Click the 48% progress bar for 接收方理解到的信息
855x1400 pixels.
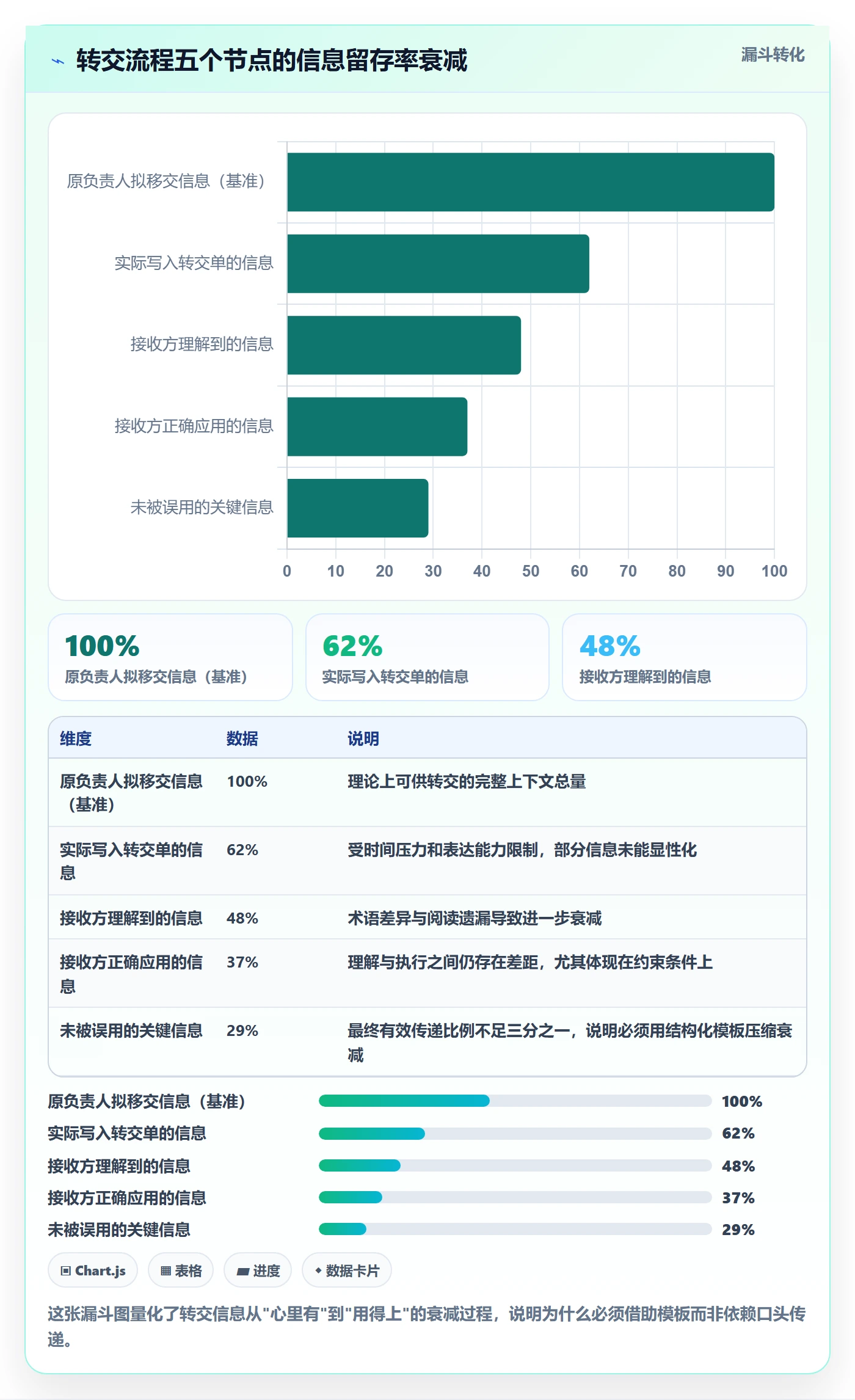pos(515,1165)
